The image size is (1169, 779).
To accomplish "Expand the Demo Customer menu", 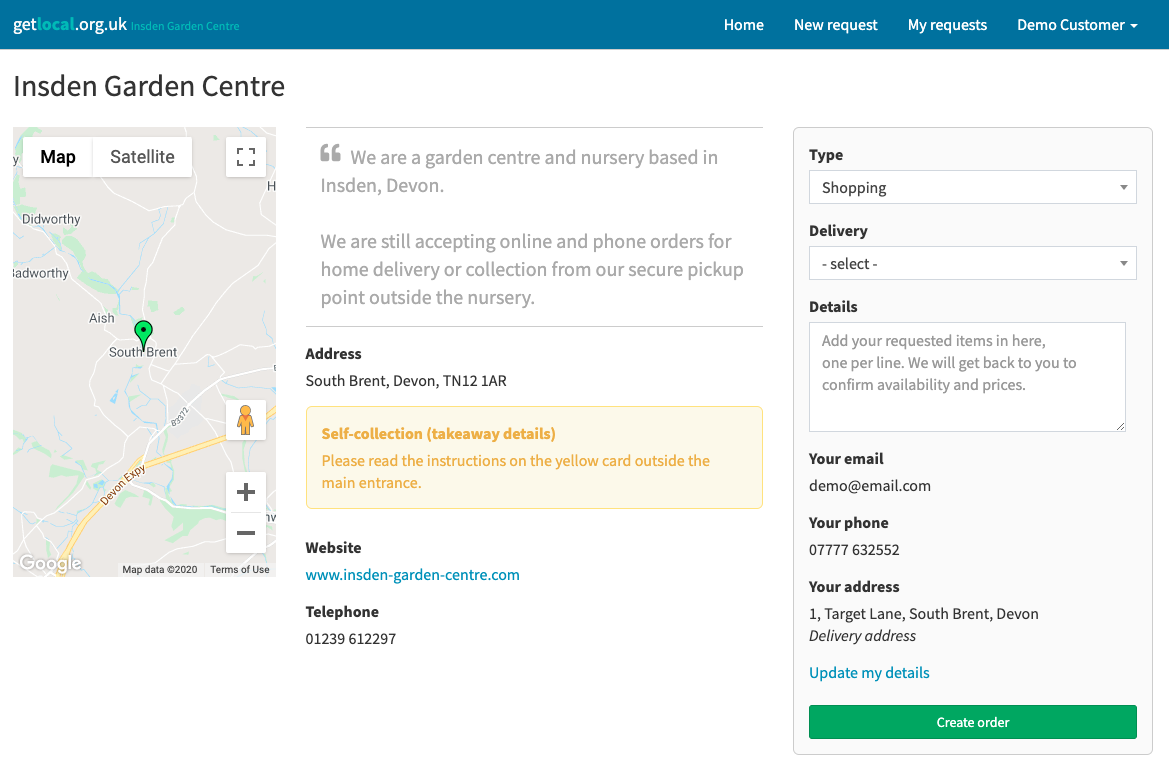I will pos(1077,25).
